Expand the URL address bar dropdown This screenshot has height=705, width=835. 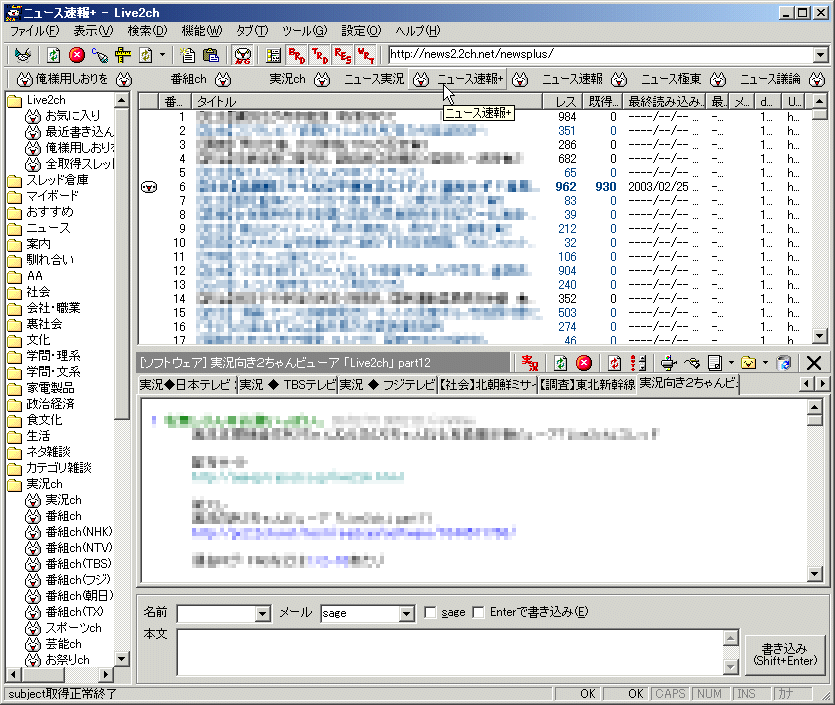point(820,54)
